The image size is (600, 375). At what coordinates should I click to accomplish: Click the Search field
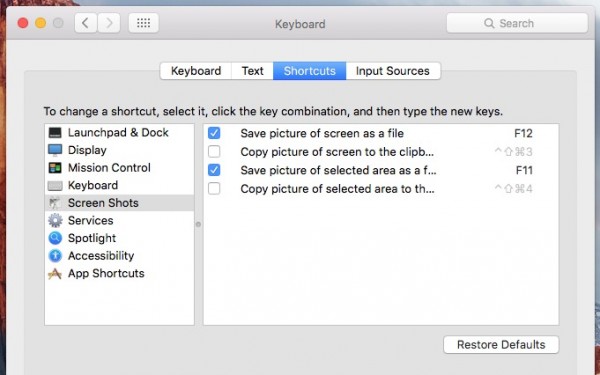517,23
